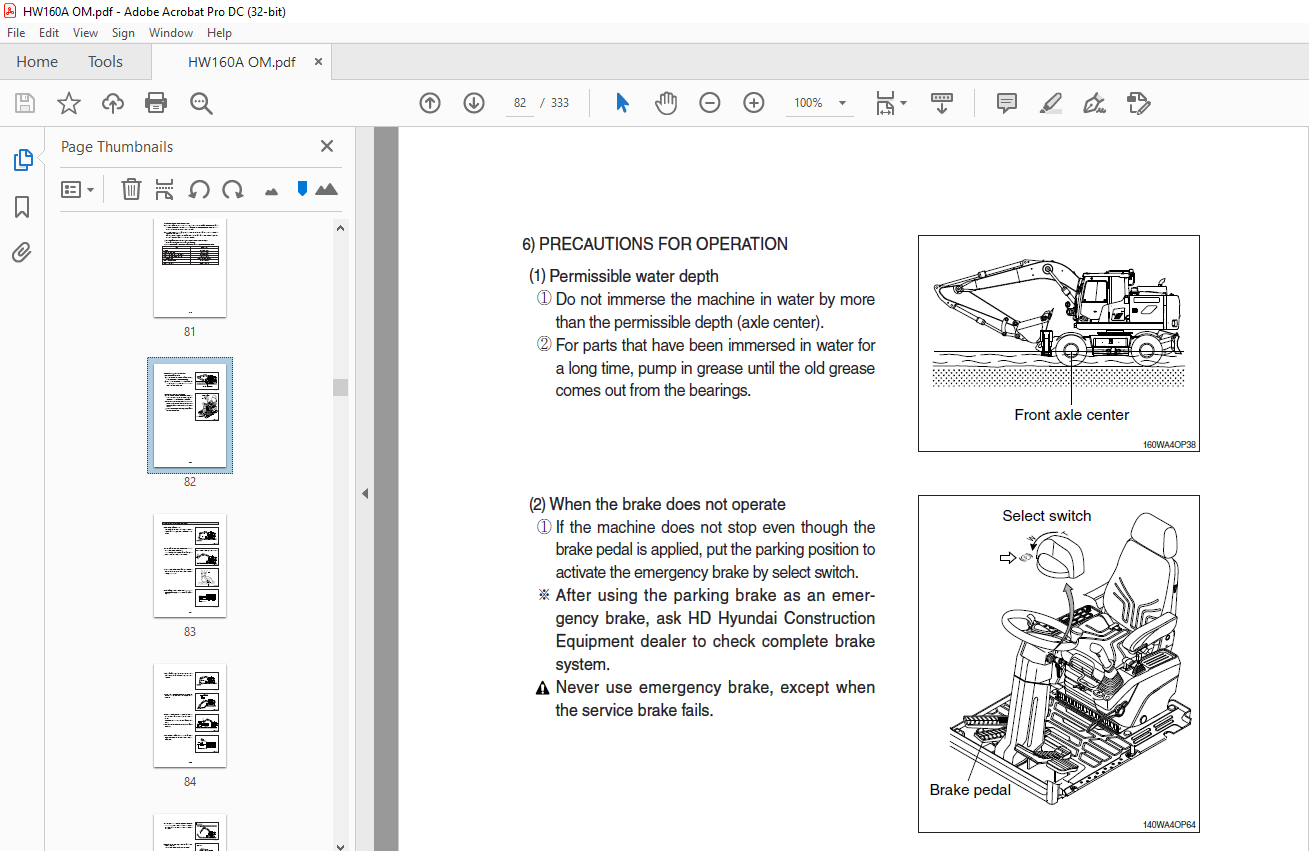1309x851 pixels.
Task: Go to previous page arrow
Action: (430, 103)
